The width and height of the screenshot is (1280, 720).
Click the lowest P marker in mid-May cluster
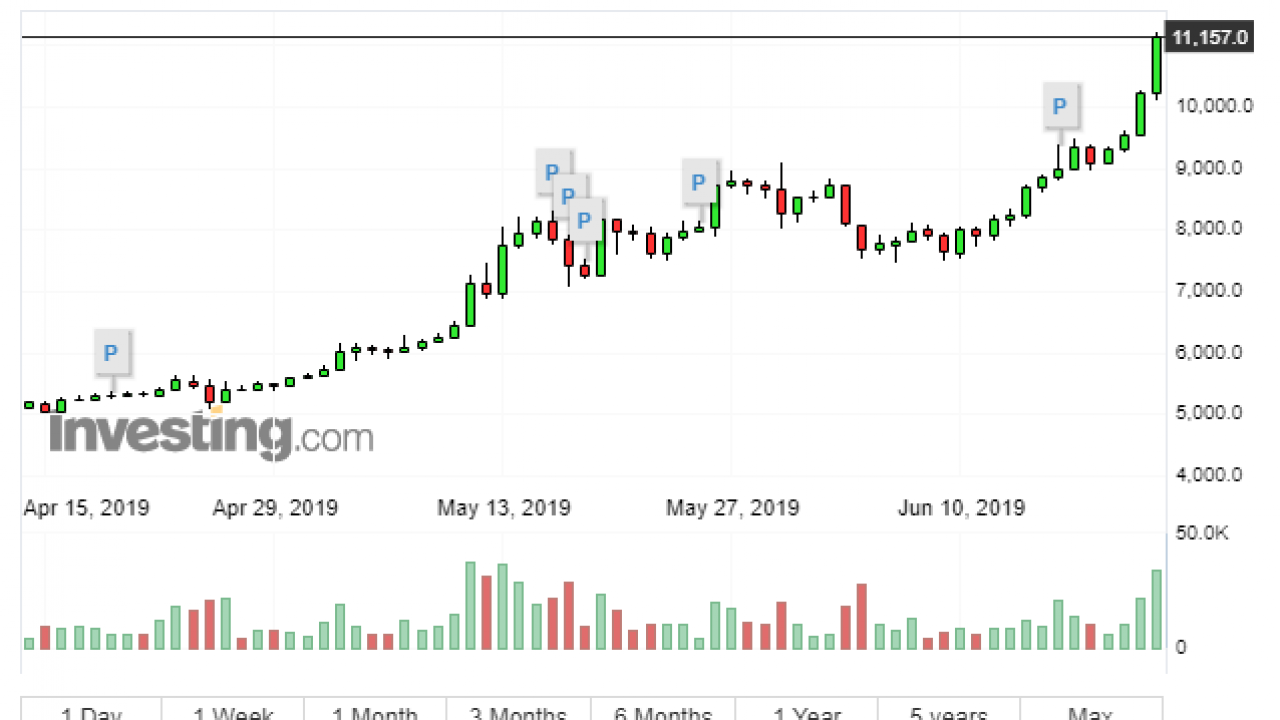[x=584, y=218]
